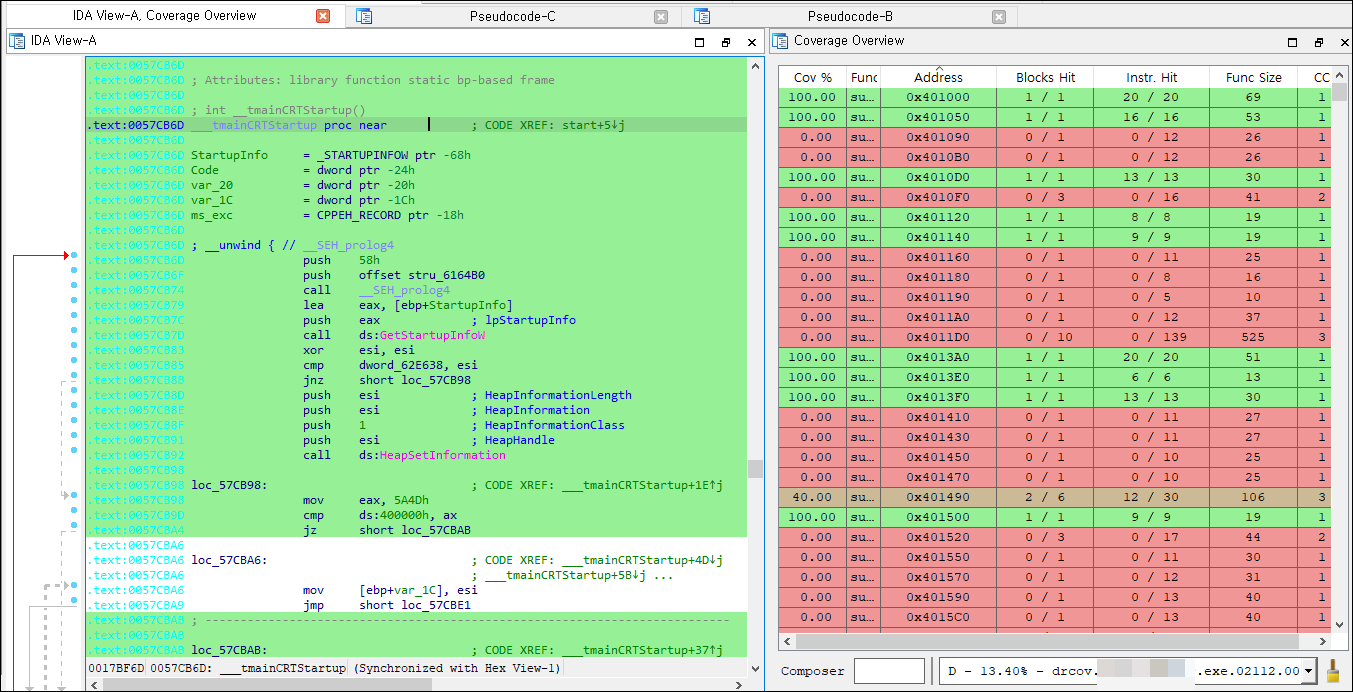The image size is (1353, 692).
Task: Maximize the Coverage Overview panel
Action: point(1292,42)
